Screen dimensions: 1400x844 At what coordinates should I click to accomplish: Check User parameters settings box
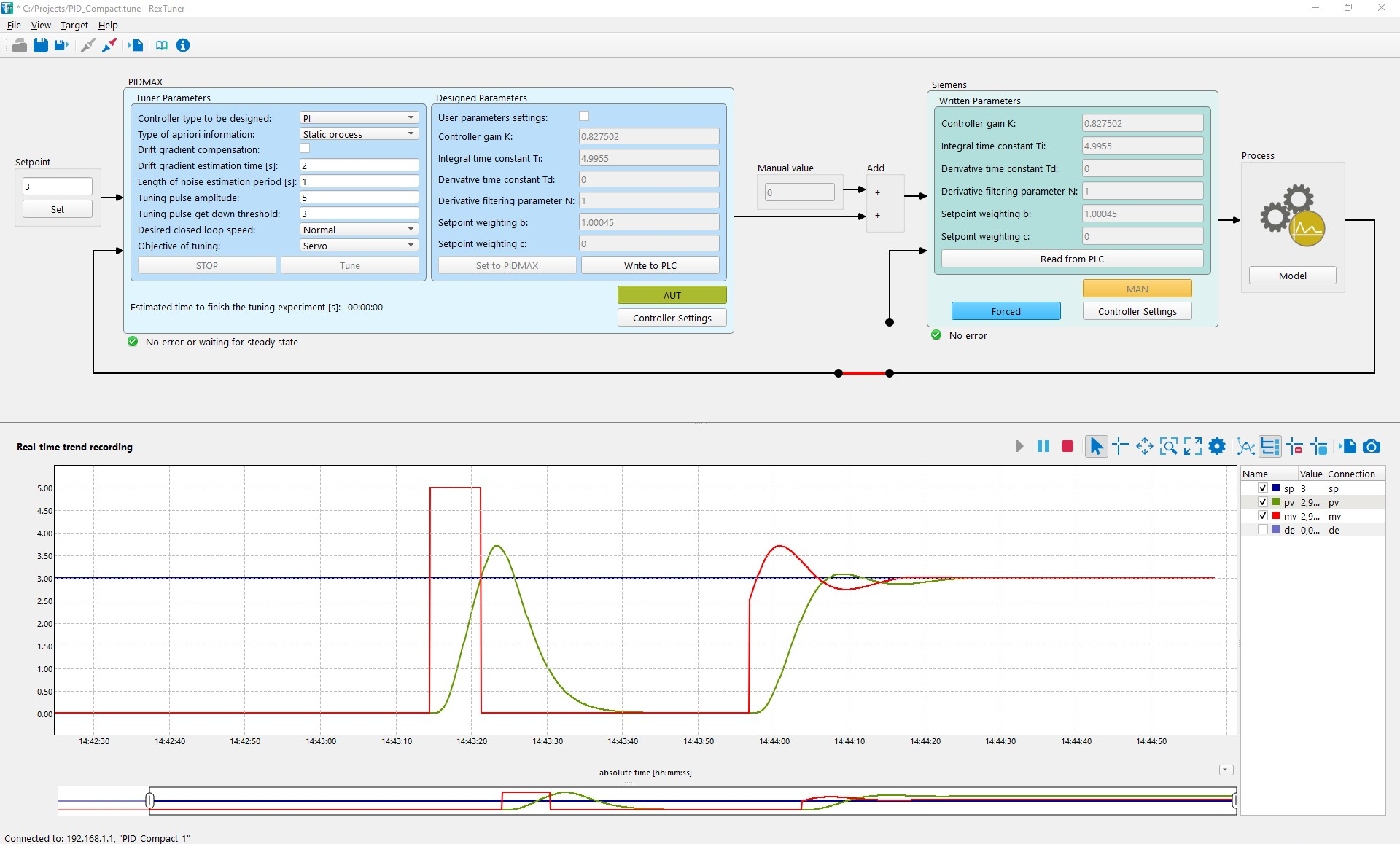click(x=584, y=116)
